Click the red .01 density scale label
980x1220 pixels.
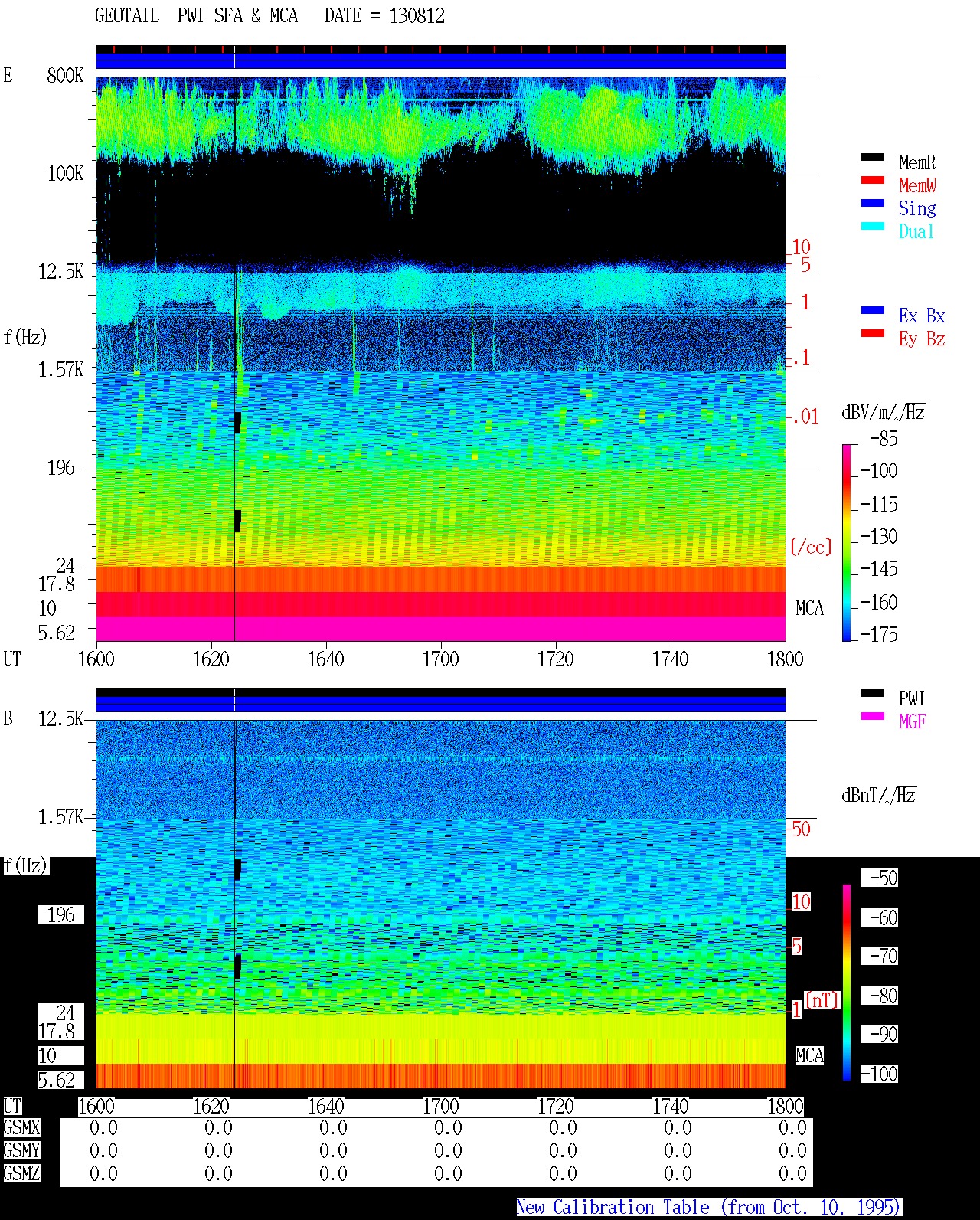coord(805,417)
